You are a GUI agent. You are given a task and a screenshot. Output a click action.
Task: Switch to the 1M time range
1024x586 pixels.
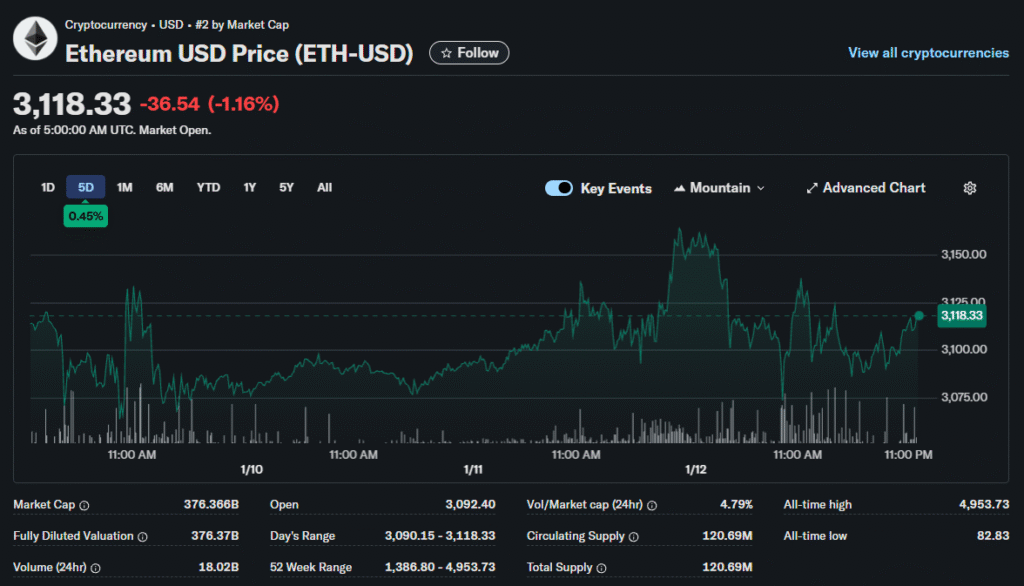(124, 187)
